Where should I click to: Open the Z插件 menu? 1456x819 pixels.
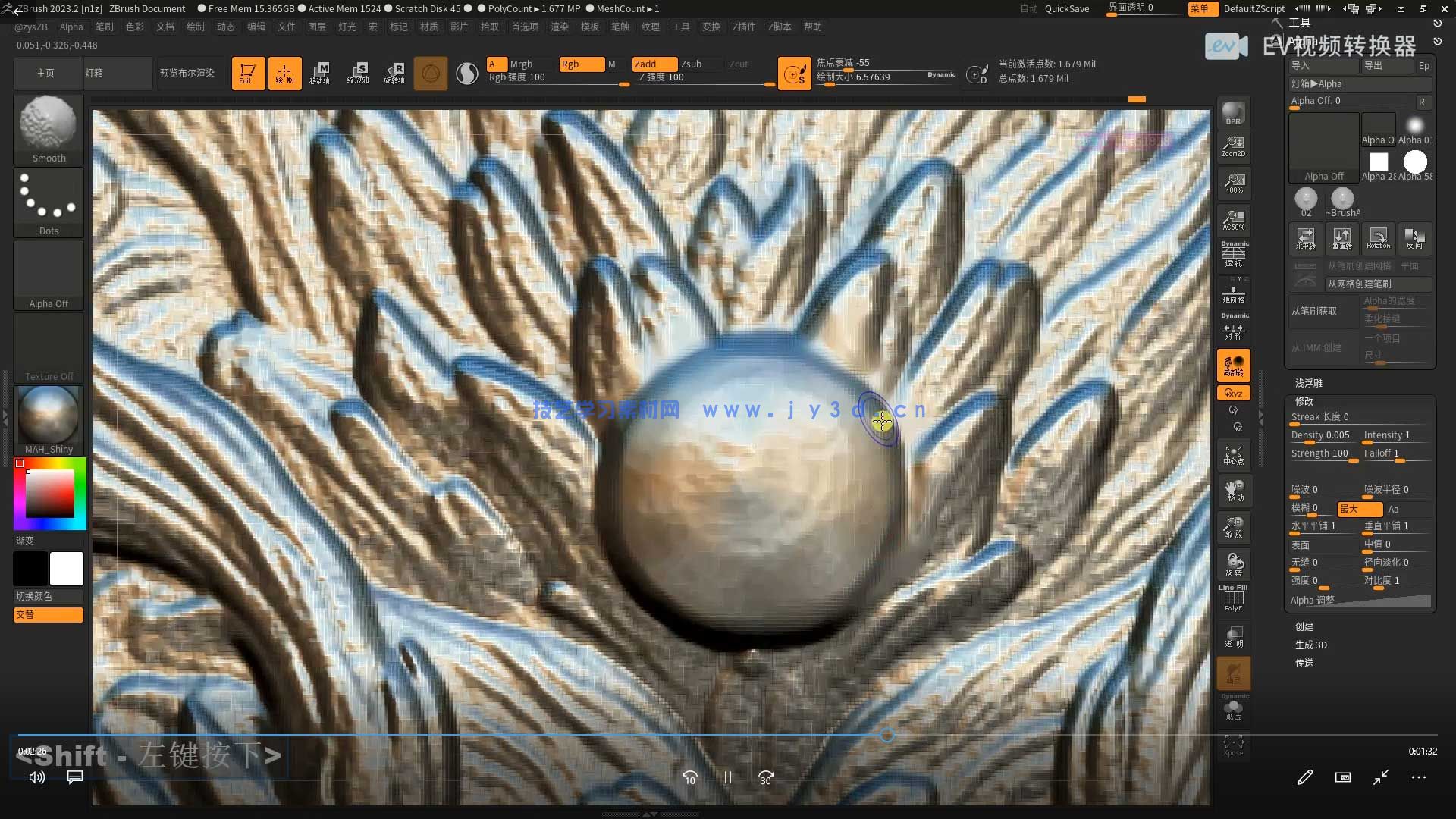tap(743, 27)
